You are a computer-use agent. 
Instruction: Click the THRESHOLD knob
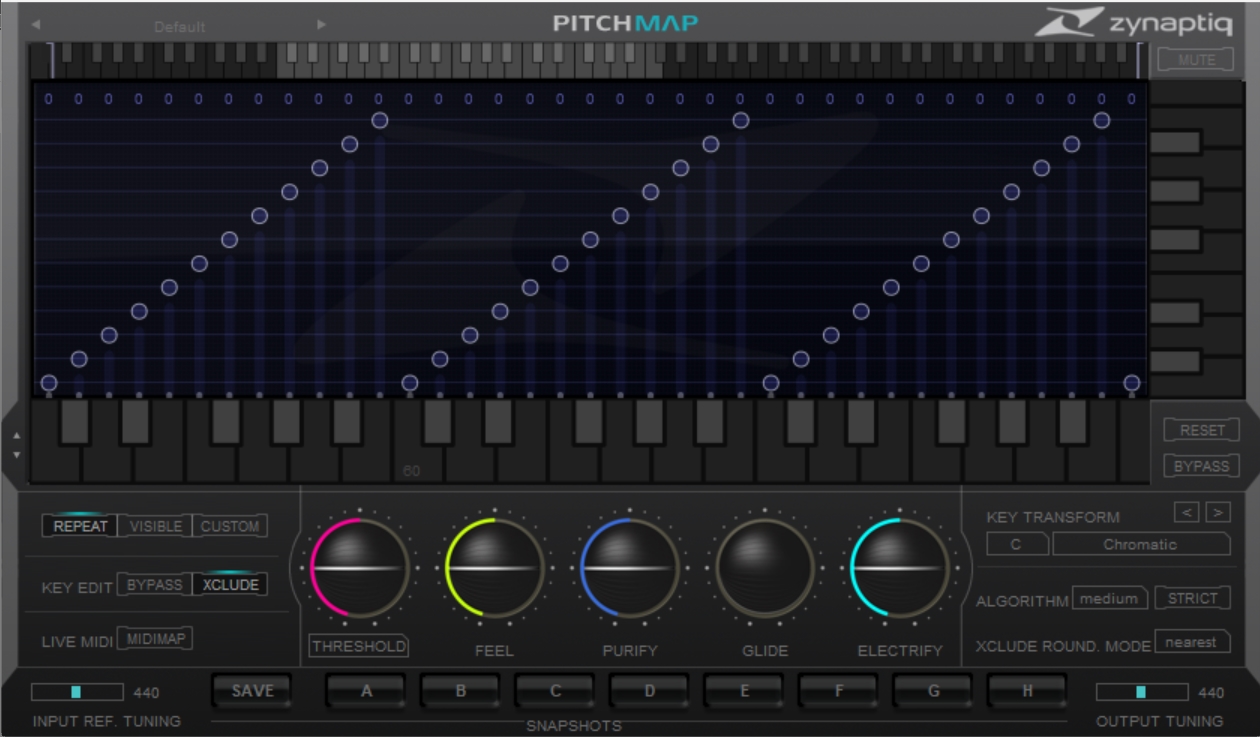point(359,568)
